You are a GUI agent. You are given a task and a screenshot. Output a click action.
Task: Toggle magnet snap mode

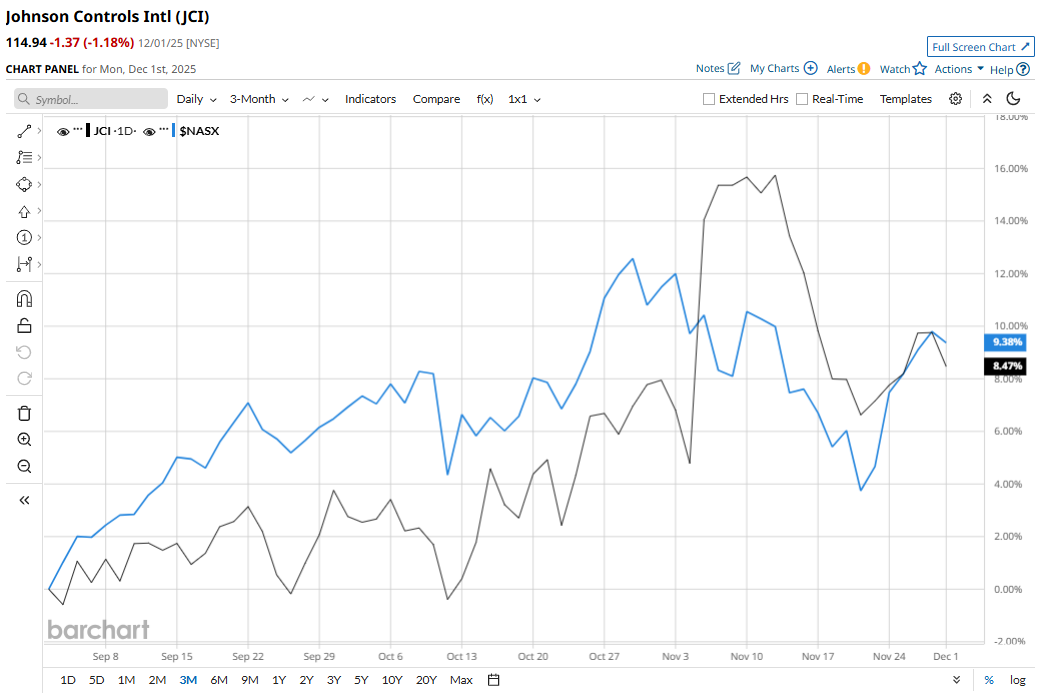coord(24,299)
